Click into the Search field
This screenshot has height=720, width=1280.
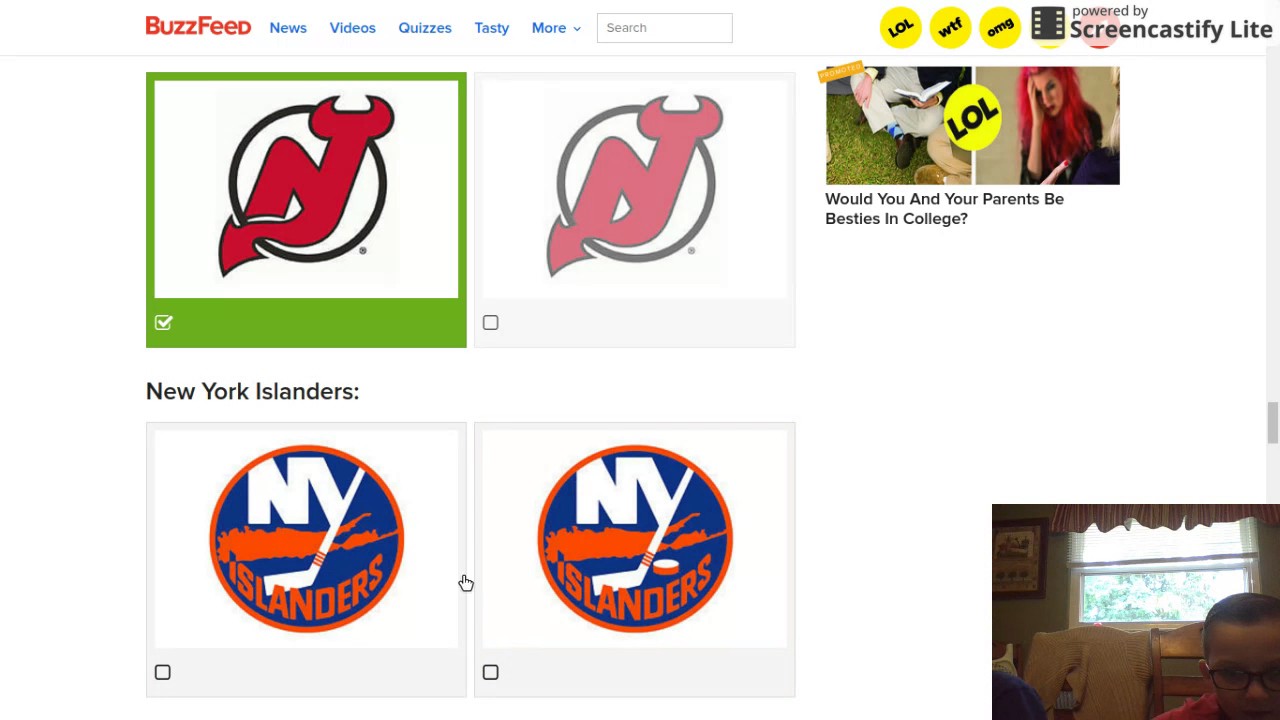664,28
